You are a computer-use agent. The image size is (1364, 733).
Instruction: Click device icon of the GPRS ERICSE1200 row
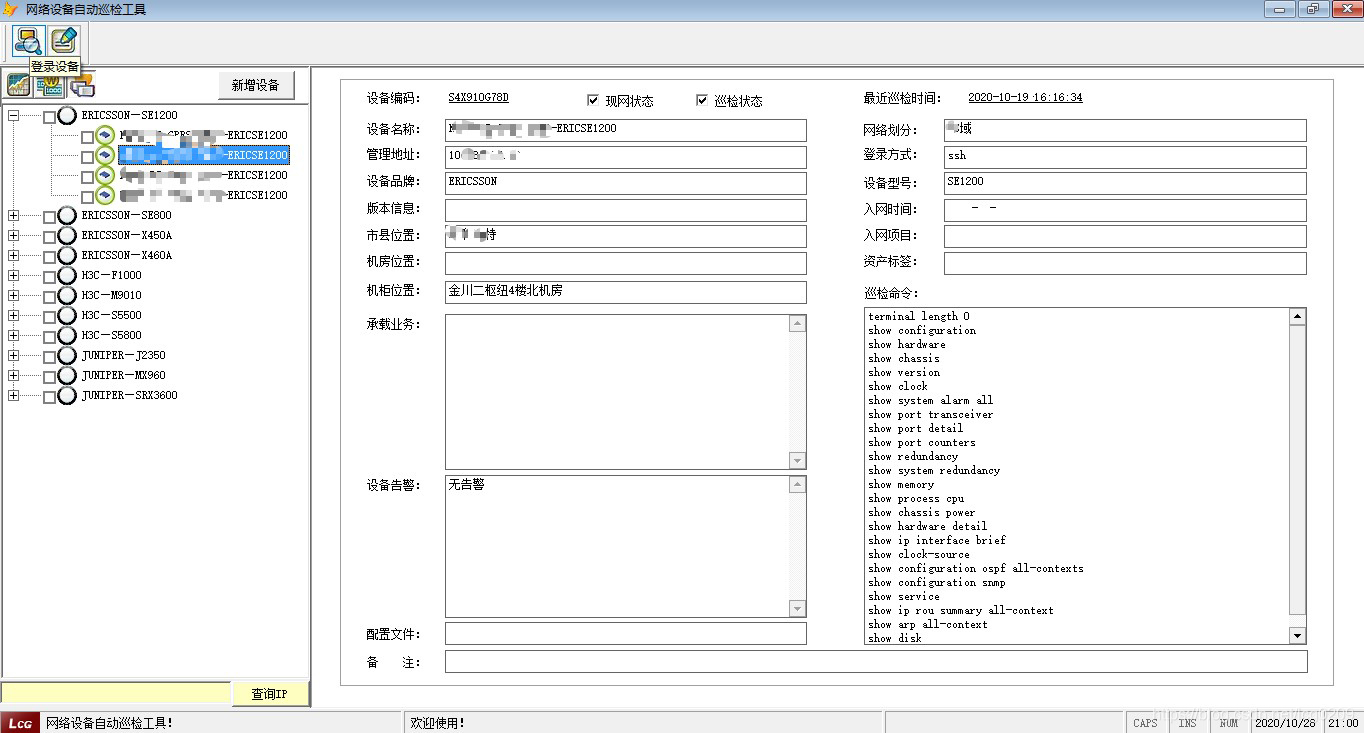click(x=105, y=135)
